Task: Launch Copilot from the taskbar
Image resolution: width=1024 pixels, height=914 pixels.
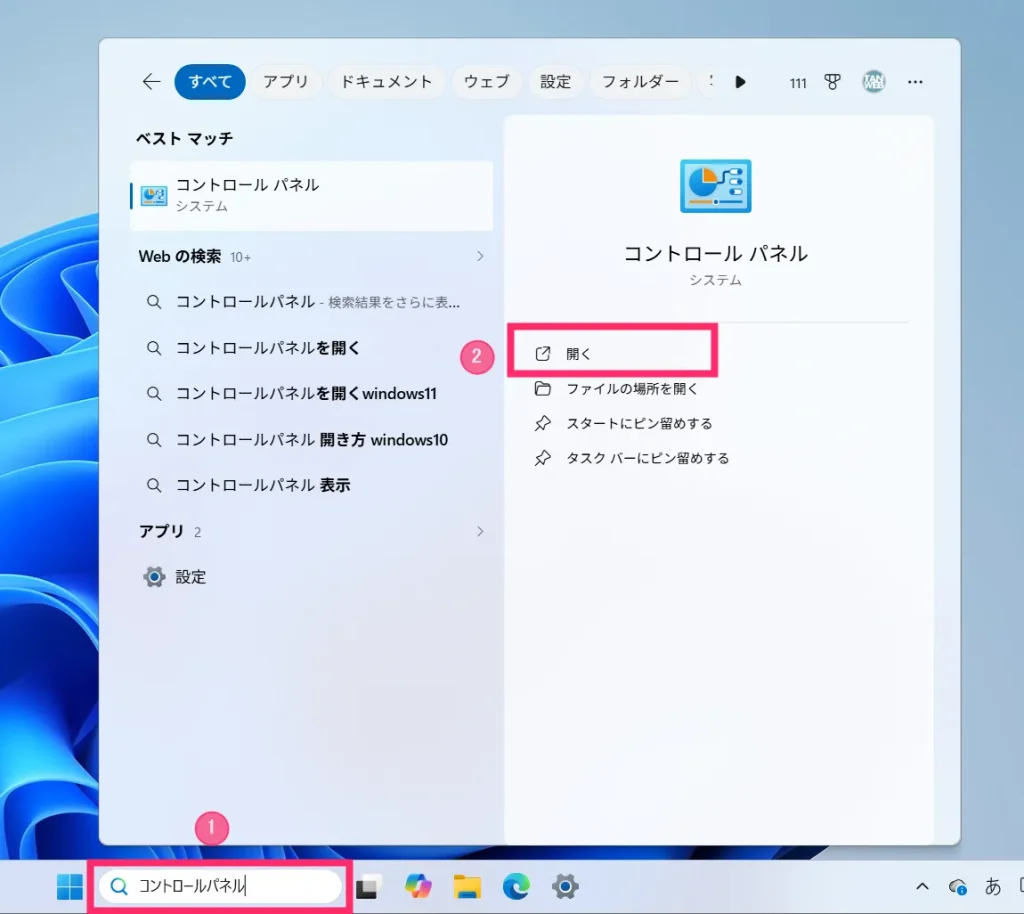Action: point(418,886)
